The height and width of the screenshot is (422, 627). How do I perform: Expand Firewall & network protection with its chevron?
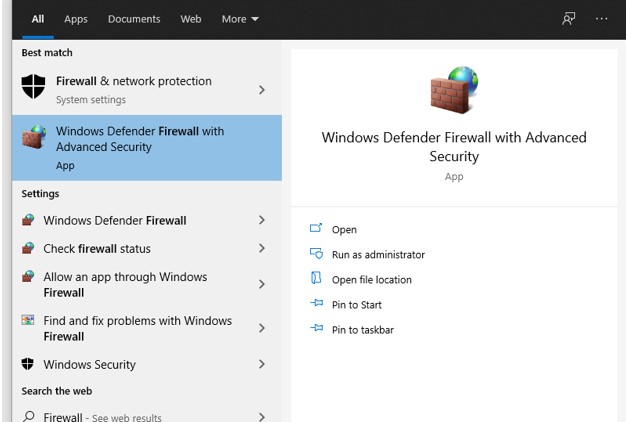tap(262, 90)
